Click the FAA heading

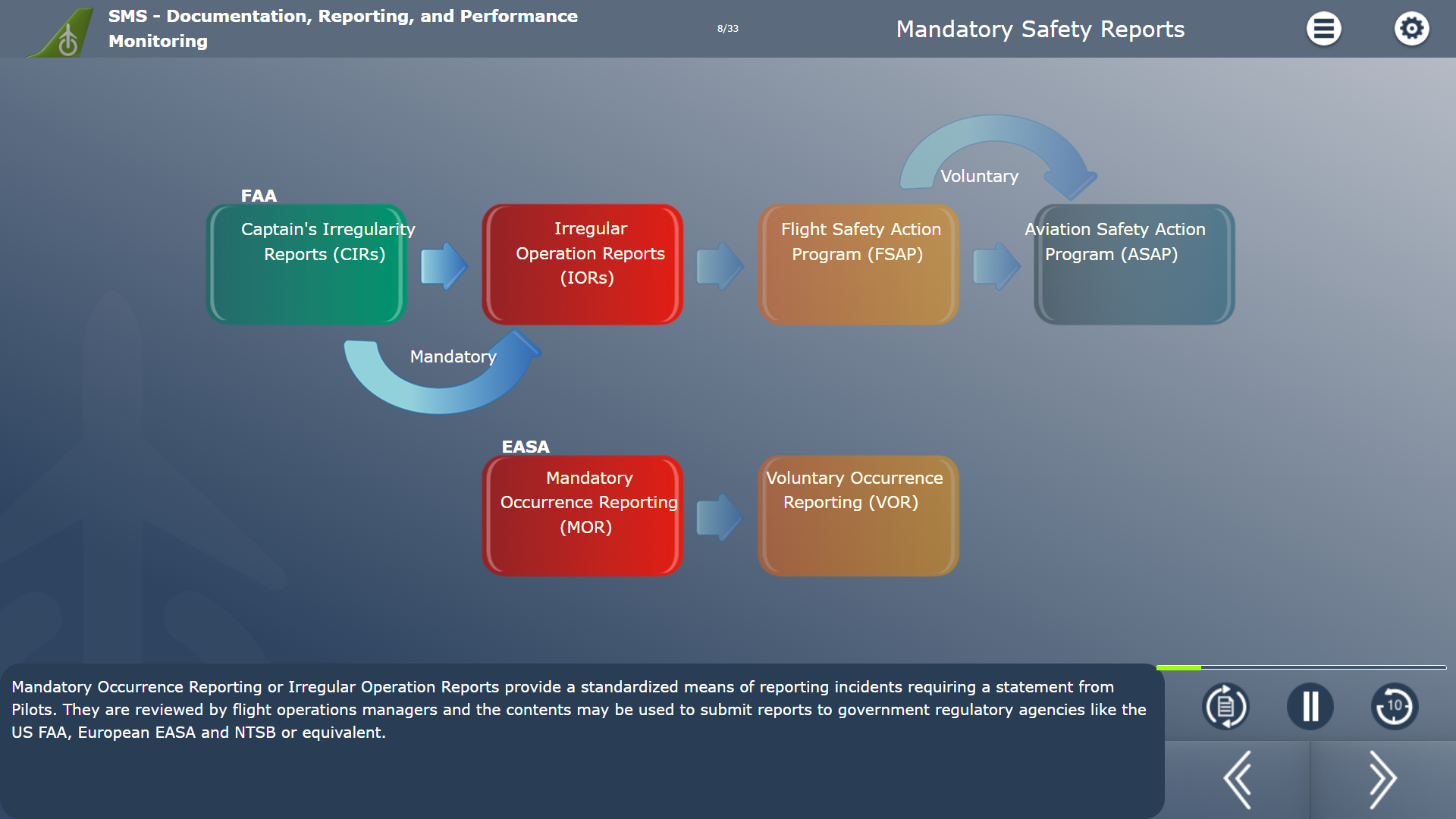click(259, 196)
